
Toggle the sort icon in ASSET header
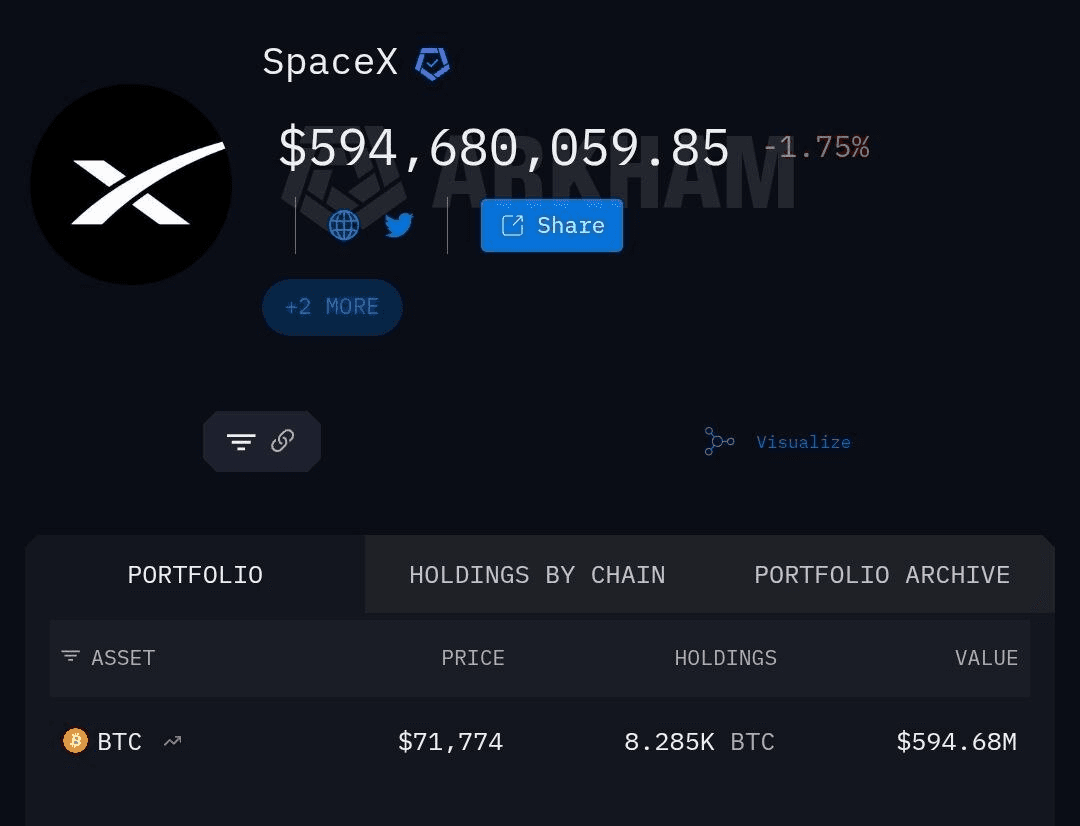coord(70,657)
